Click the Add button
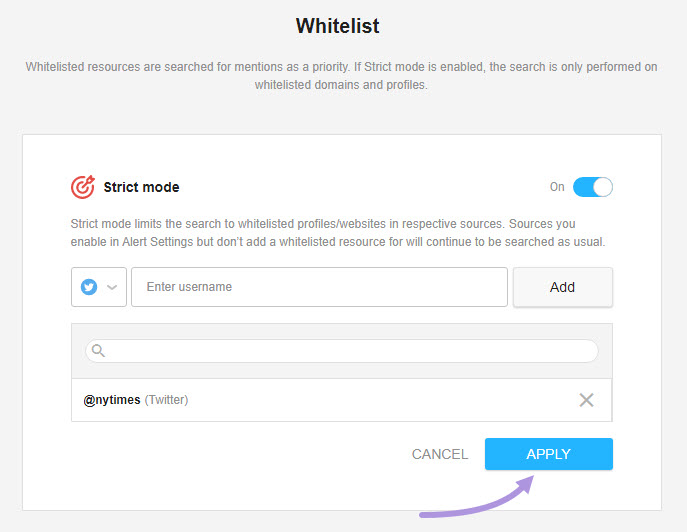 (563, 287)
